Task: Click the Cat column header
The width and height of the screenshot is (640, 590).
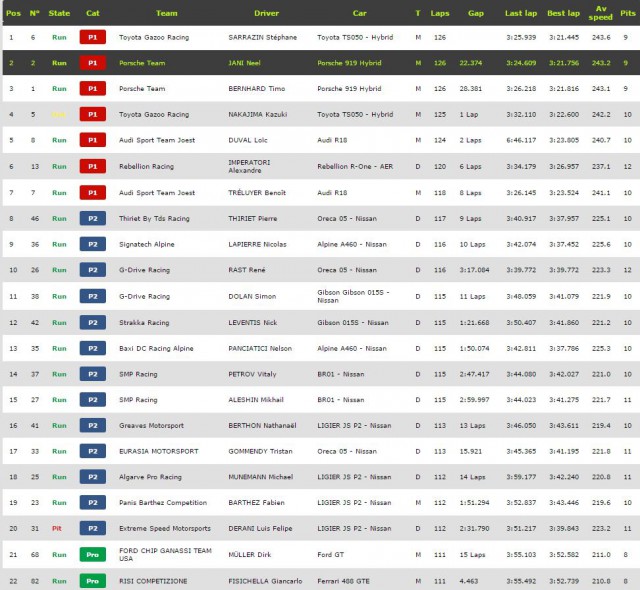Action: (x=93, y=13)
